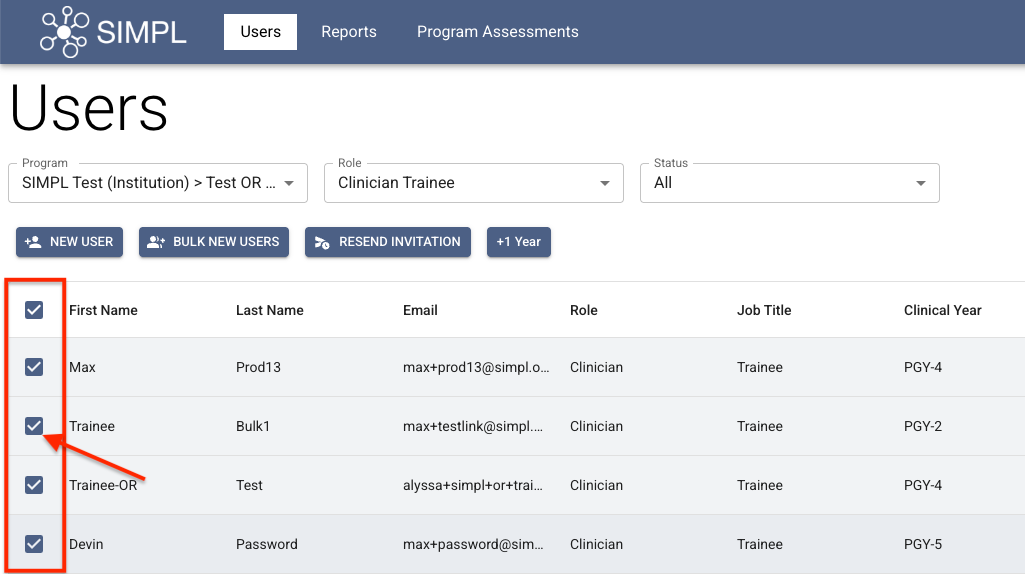Go to Program Assessments tab
The image size is (1025, 574).
pyautogui.click(x=497, y=32)
